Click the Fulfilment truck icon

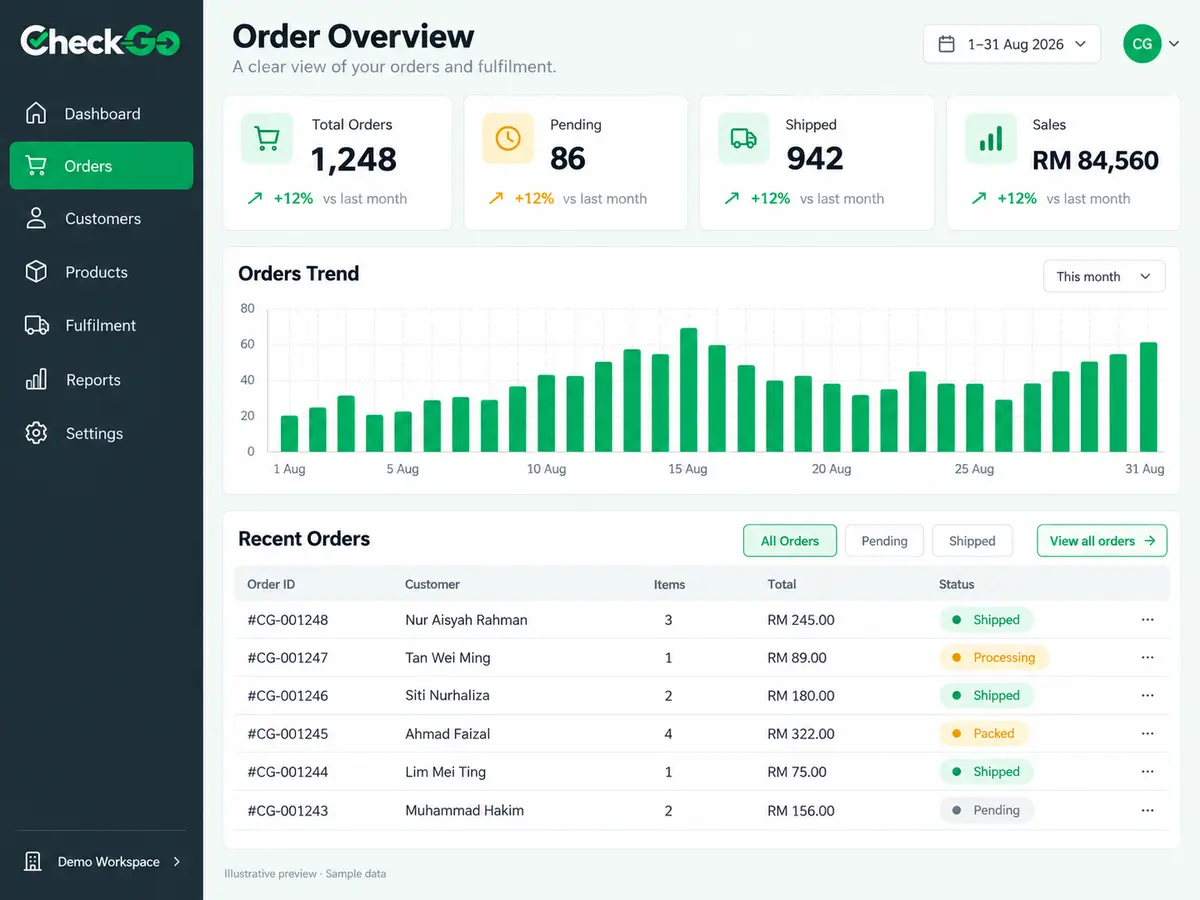click(x=36, y=325)
